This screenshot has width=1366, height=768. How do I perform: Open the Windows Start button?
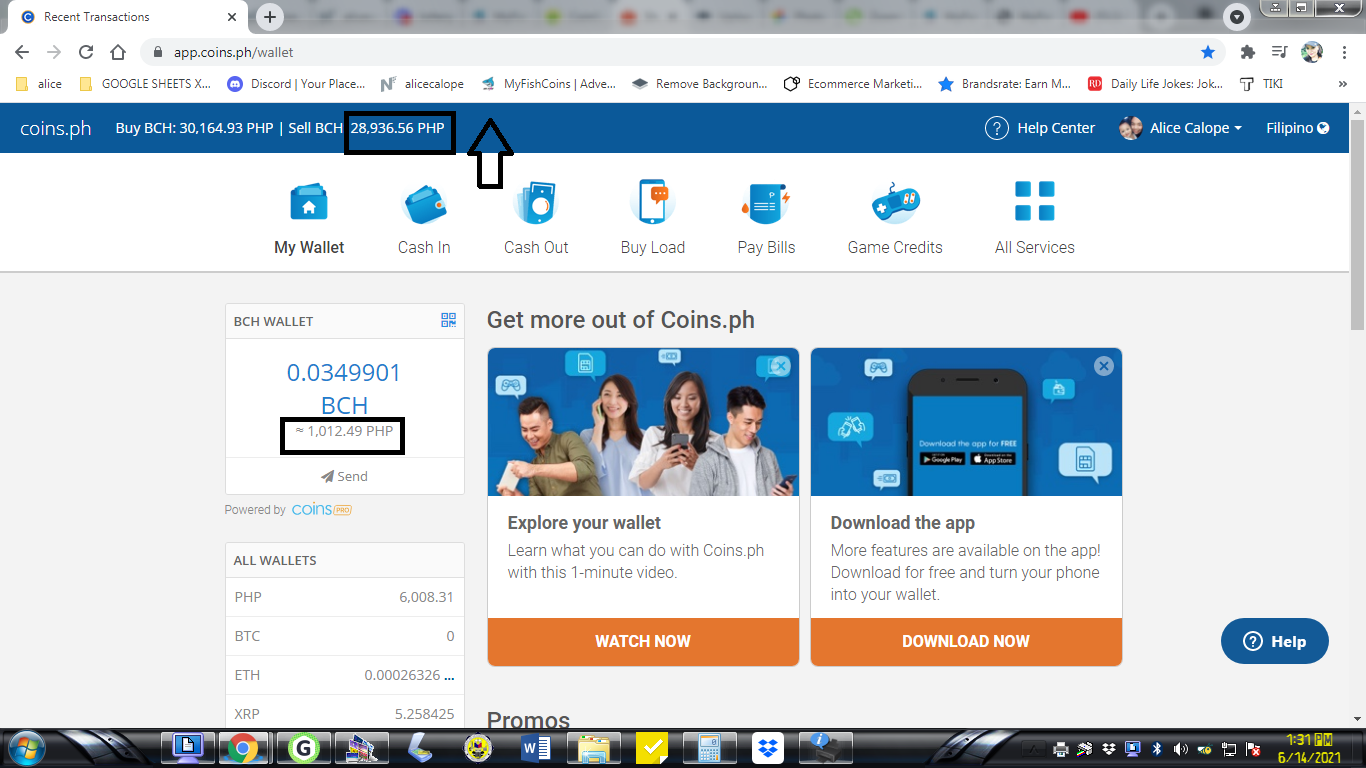click(x=25, y=748)
